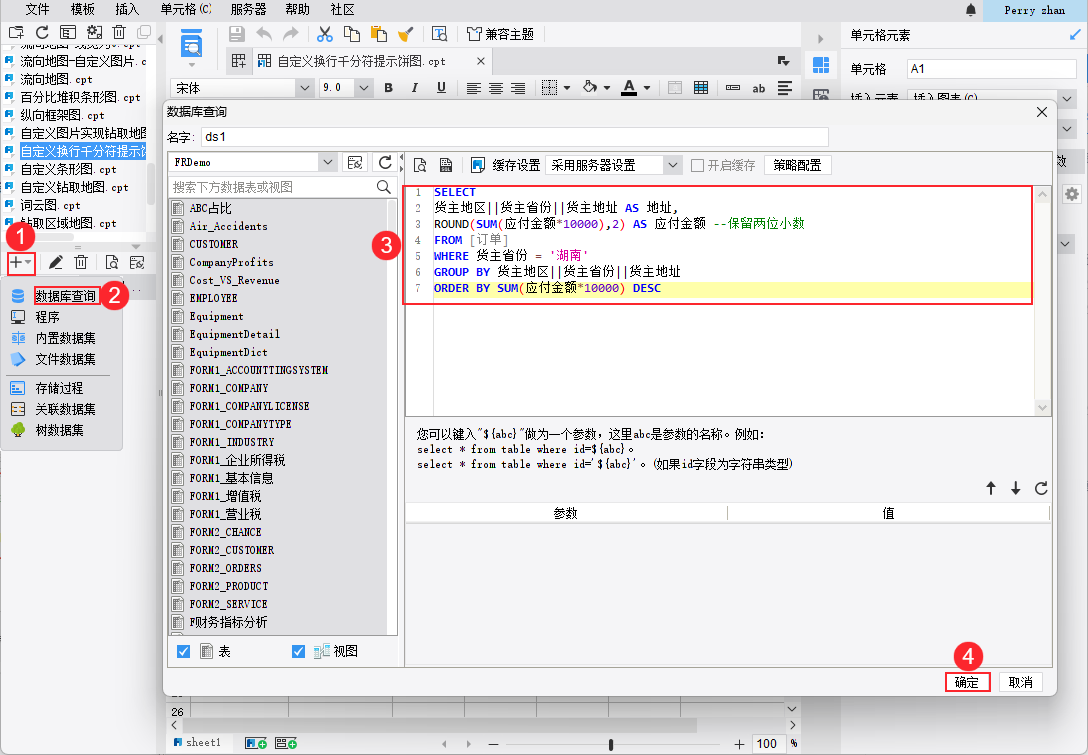Click the refresh tables icon in query dialog
Image resolution: width=1088 pixels, height=755 pixels.
385,162
